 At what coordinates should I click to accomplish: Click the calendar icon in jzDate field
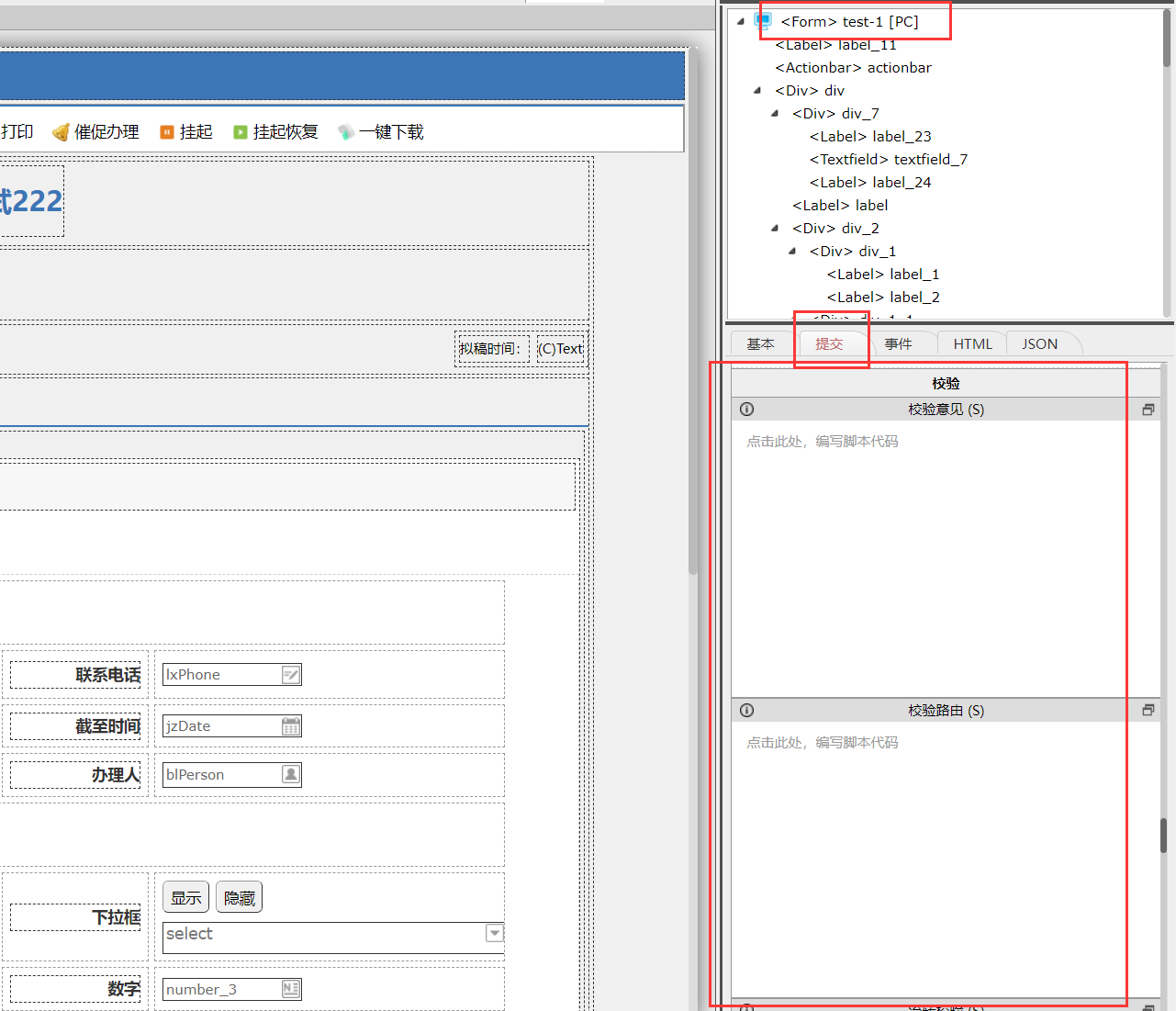[x=290, y=726]
